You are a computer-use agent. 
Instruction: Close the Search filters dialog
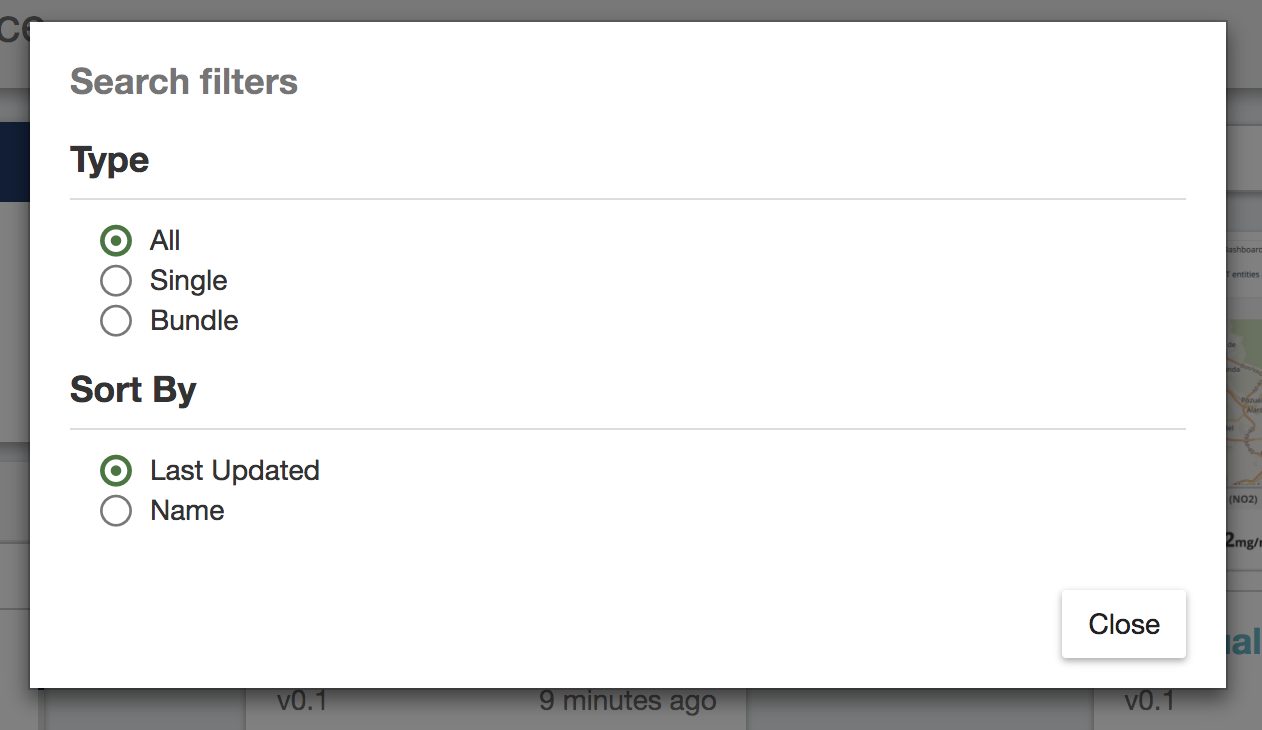pyautogui.click(x=1124, y=624)
